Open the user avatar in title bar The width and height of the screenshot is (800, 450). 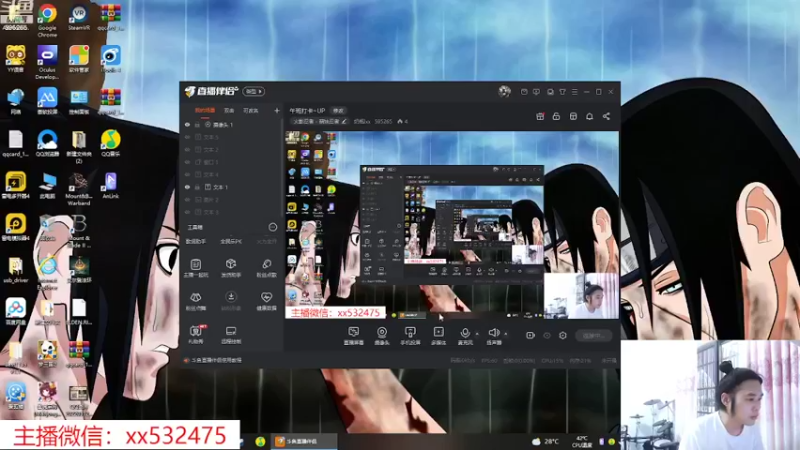point(505,91)
